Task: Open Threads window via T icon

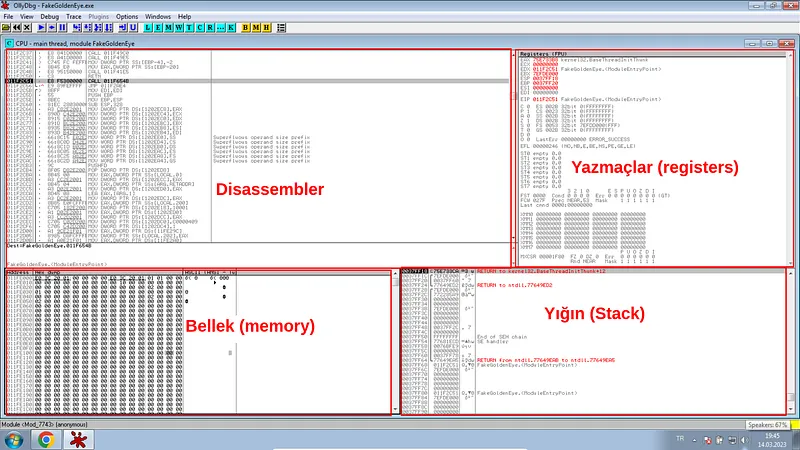Action: (x=189, y=28)
